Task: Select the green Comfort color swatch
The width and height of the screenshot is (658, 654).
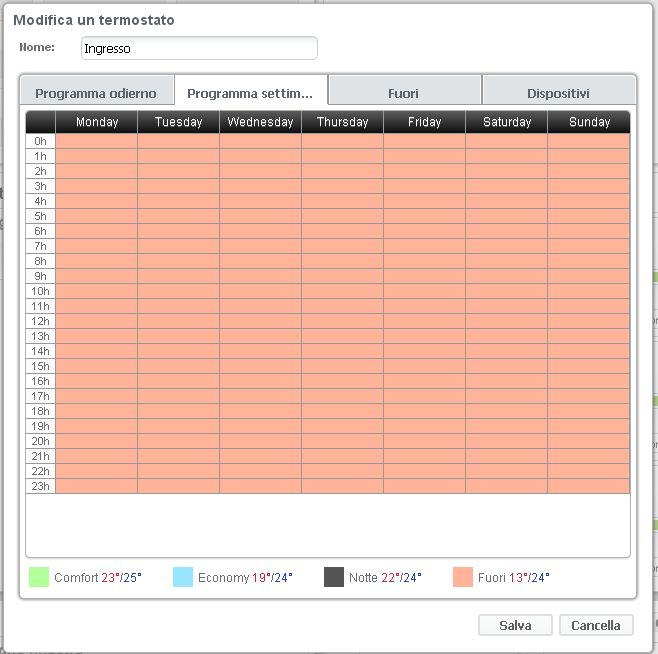Action: click(39, 577)
